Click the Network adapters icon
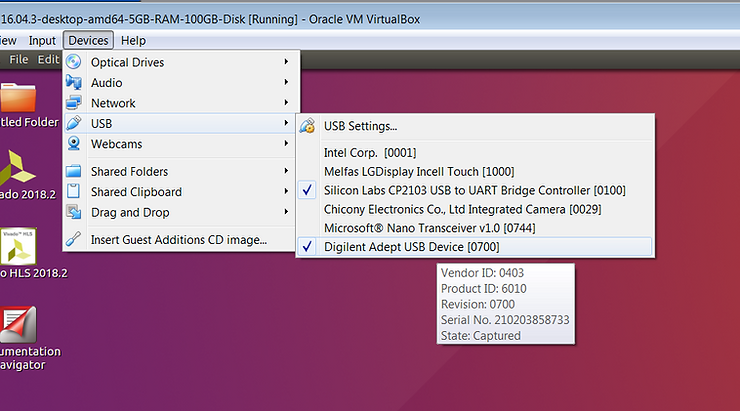The width and height of the screenshot is (740, 411). (74, 102)
